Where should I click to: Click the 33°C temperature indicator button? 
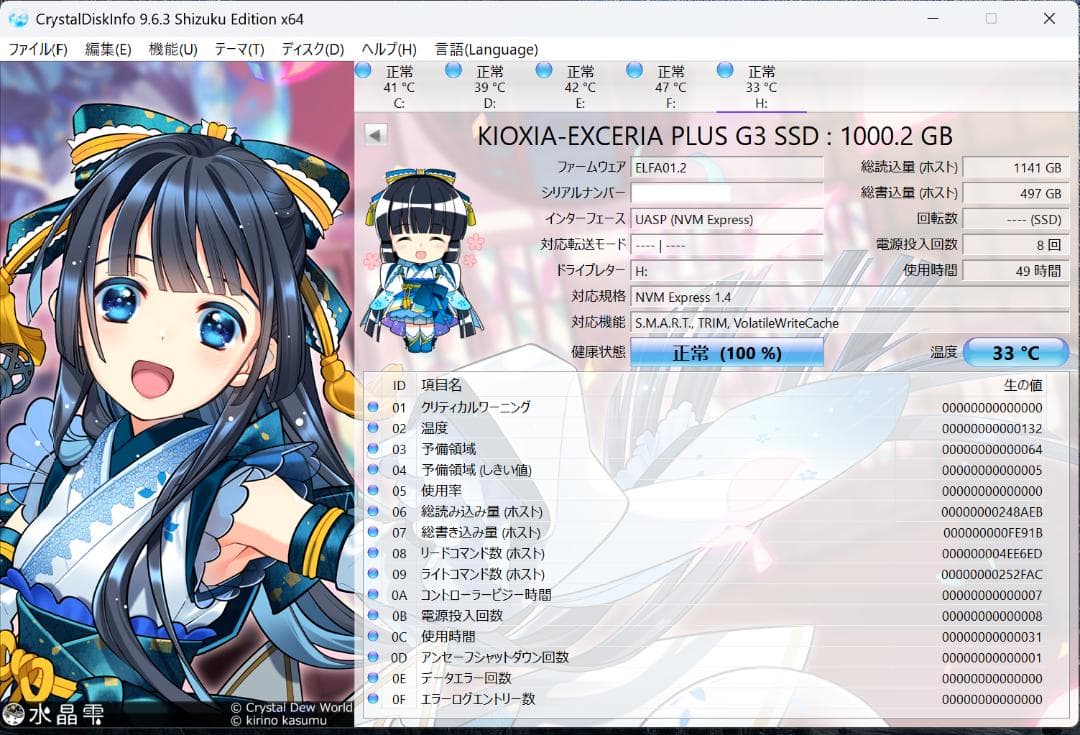(1017, 352)
